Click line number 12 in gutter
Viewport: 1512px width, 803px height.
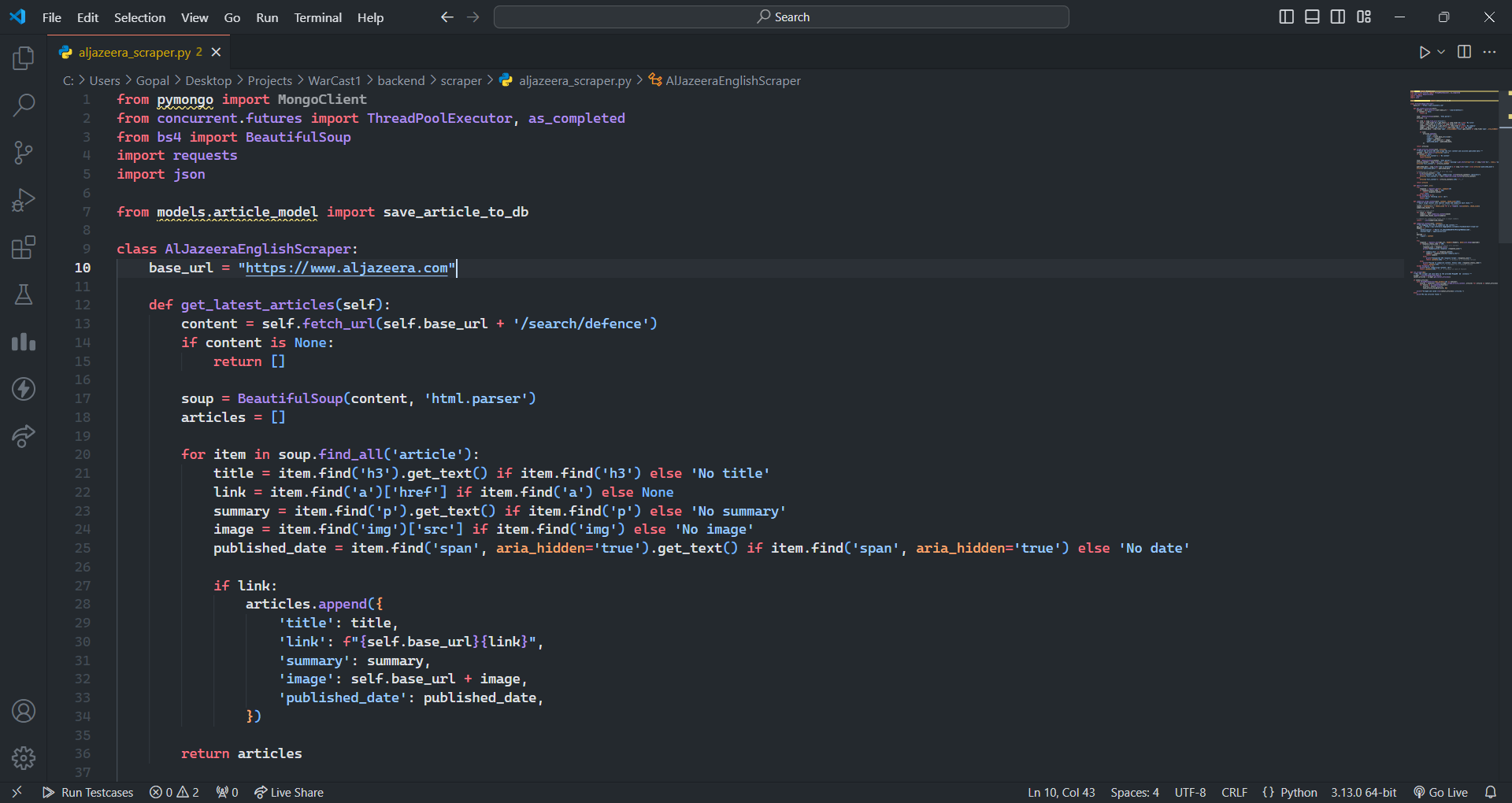[x=83, y=305]
